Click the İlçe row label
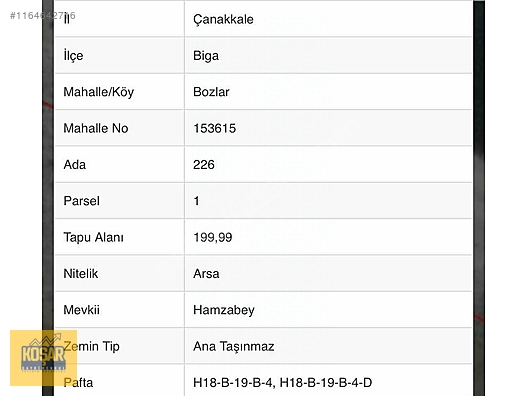Screen dimensions: 528x396 [73, 56]
